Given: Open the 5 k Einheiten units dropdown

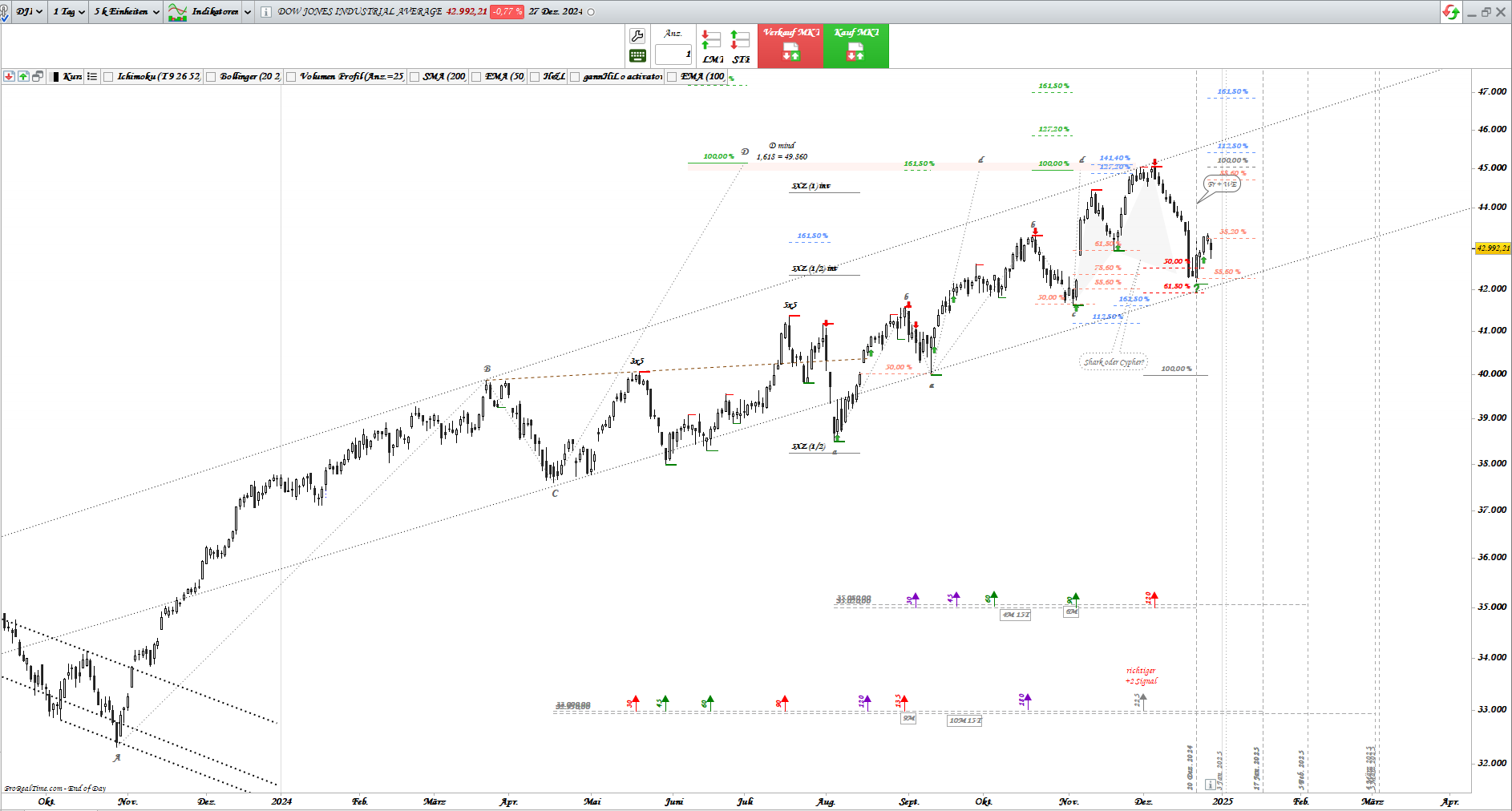Looking at the screenshot, I should coord(126,12).
